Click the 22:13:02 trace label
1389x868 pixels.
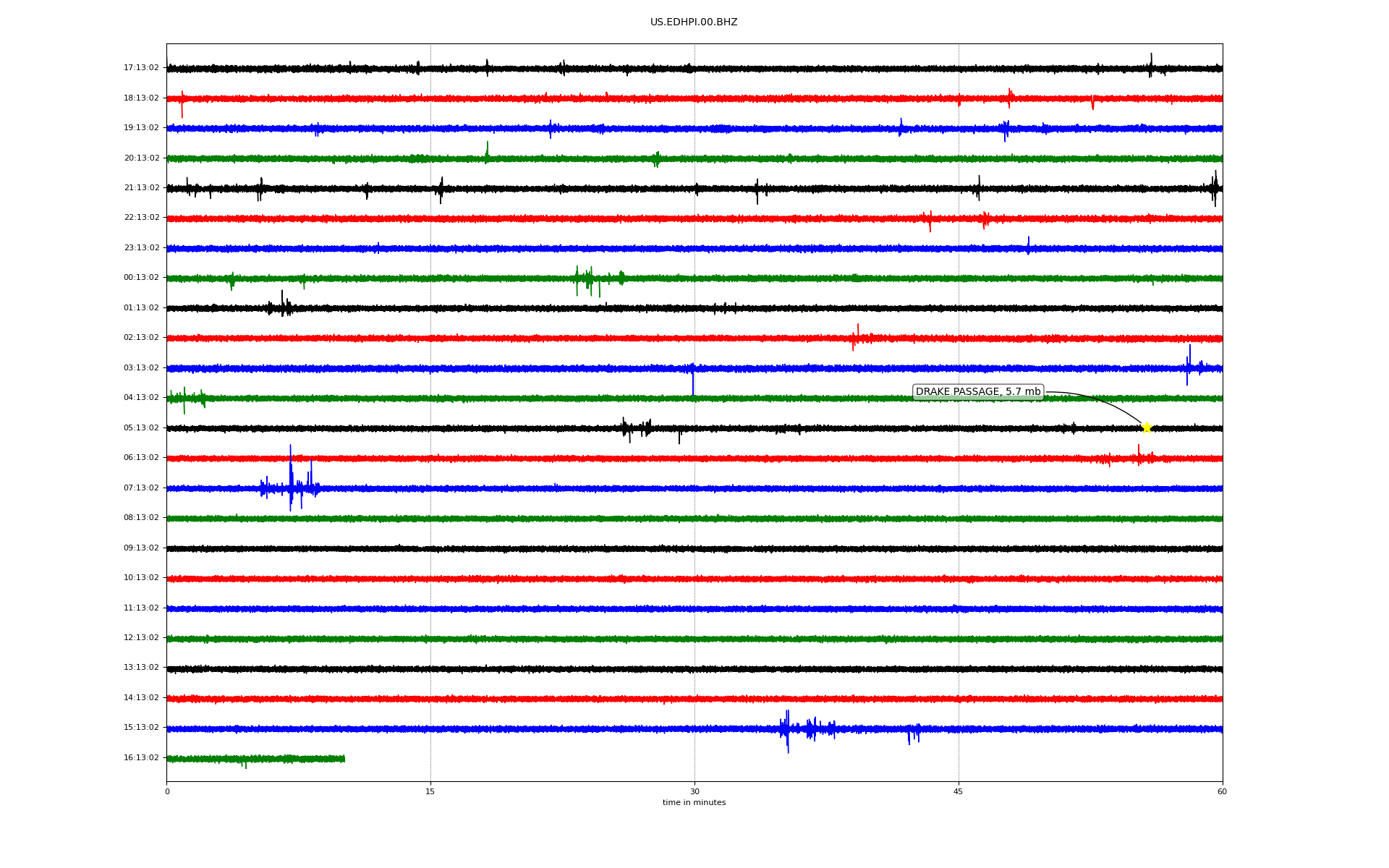(141, 218)
